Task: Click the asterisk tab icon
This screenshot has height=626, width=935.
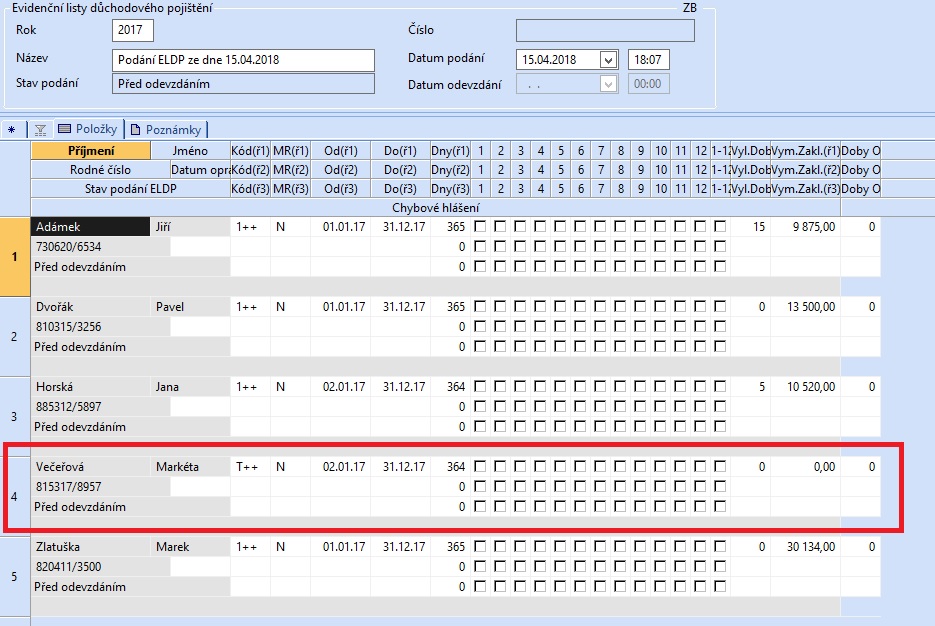Action: 11,129
